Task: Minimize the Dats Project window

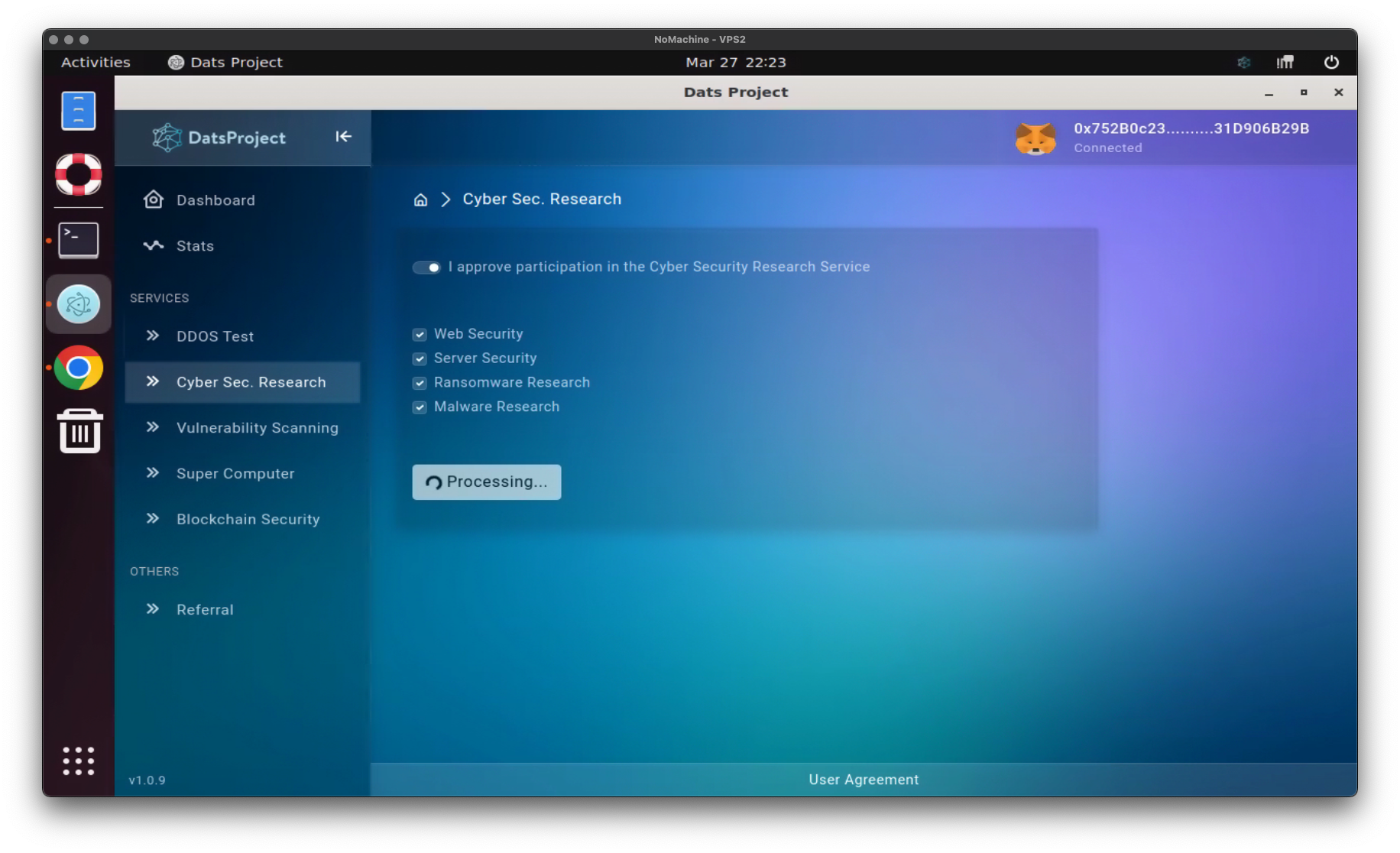Action: click(1269, 92)
